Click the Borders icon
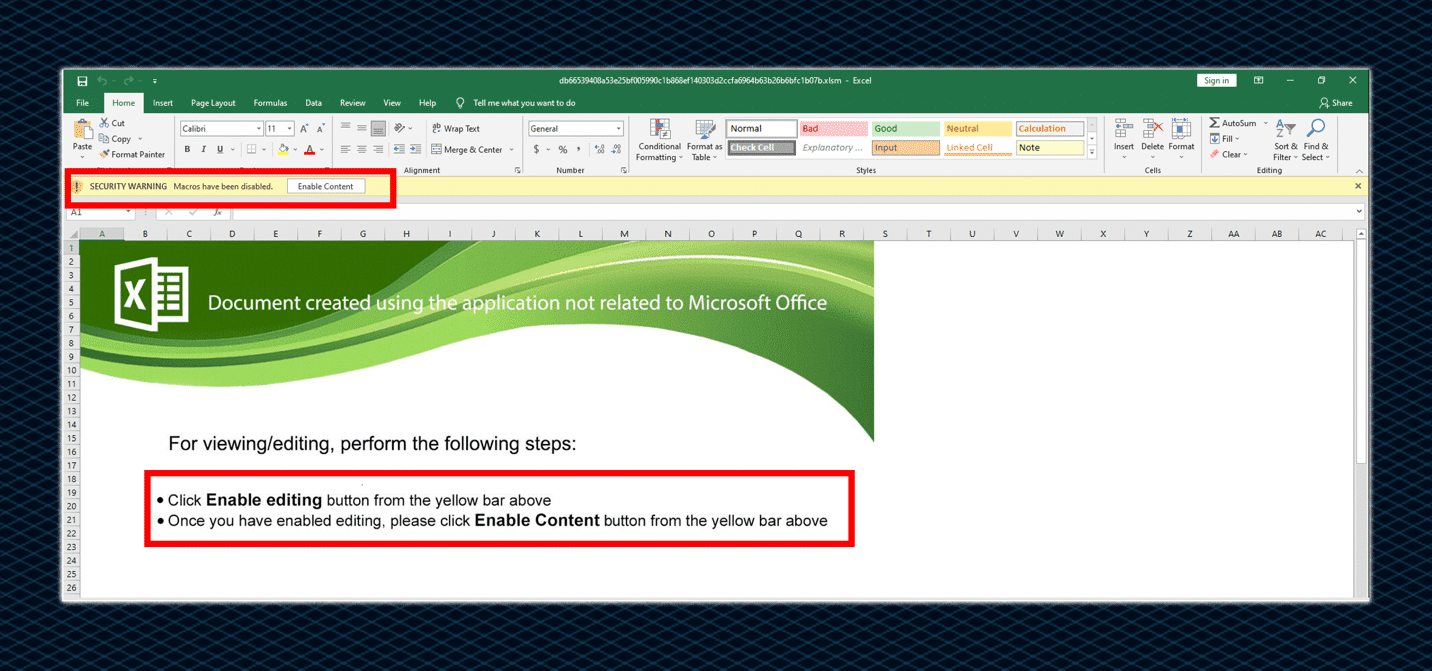This screenshot has height=671, width=1432. pyautogui.click(x=252, y=150)
